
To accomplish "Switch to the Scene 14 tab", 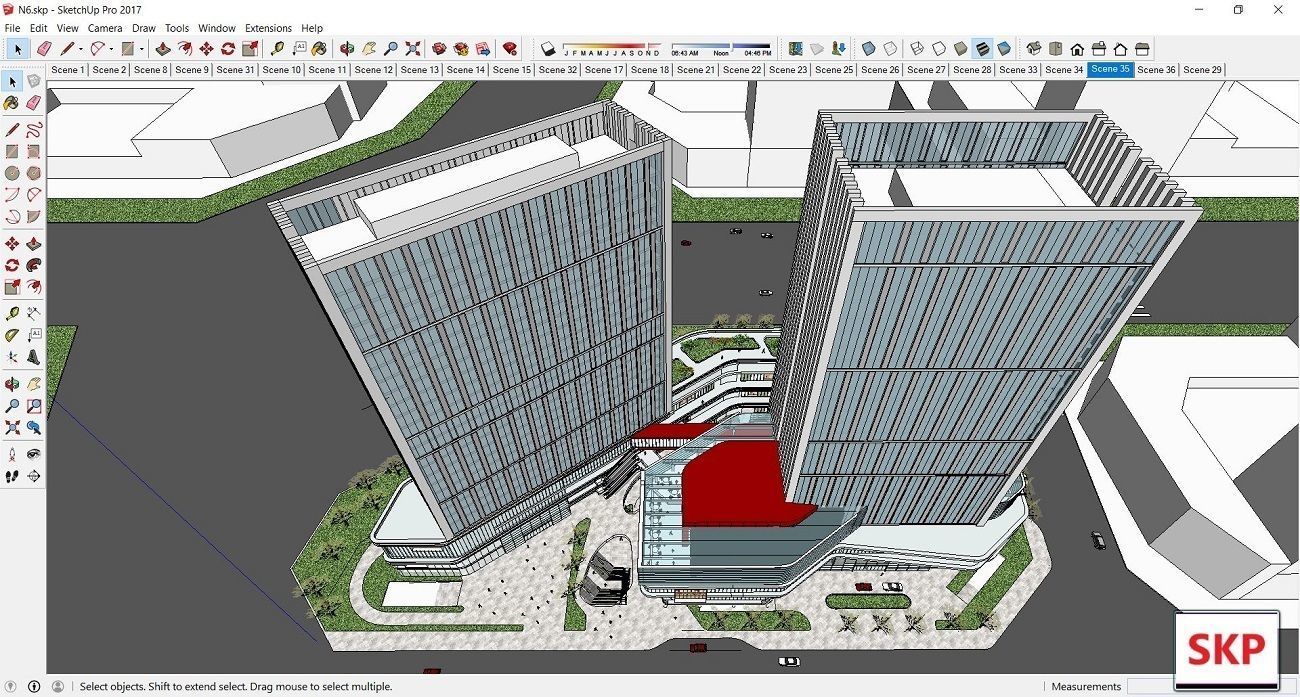I will [466, 70].
